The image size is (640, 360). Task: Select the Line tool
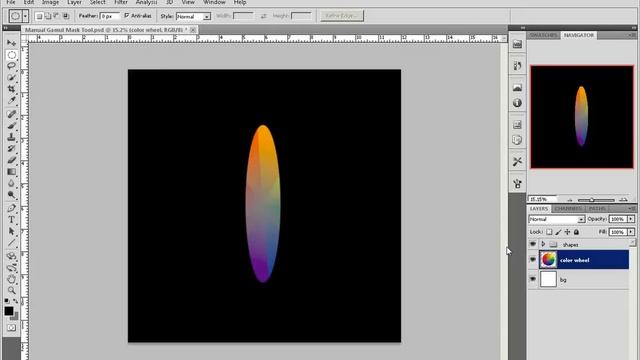[x=11, y=243]
